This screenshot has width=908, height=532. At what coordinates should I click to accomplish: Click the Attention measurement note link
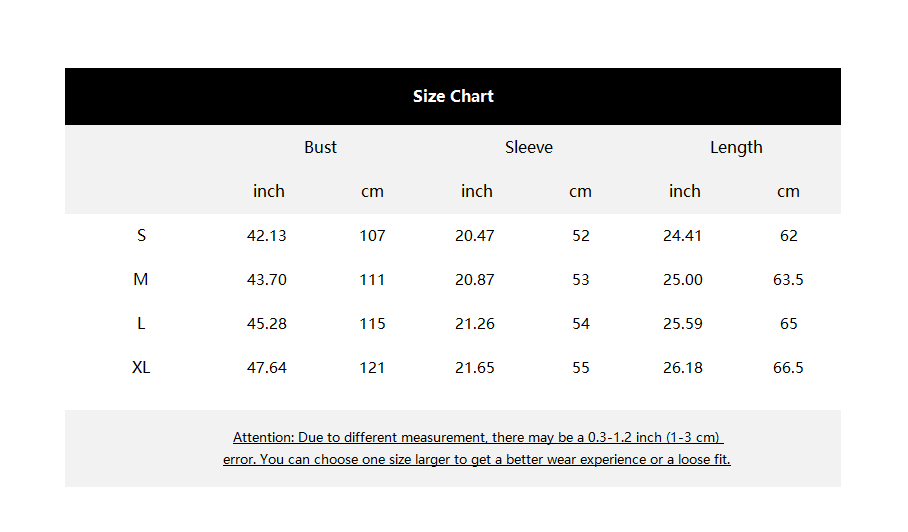[x=477, y=437]
